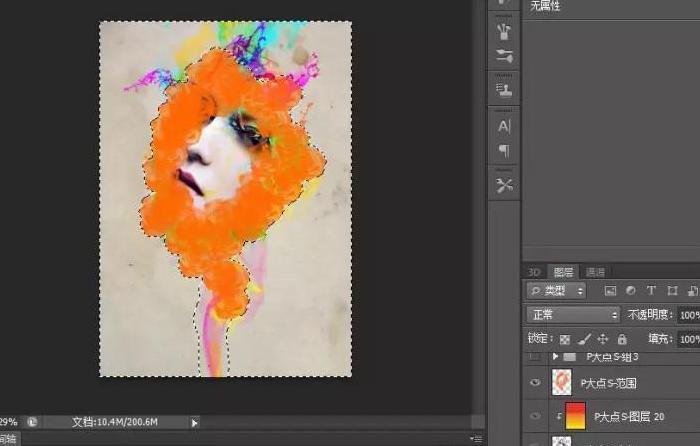Click the 无属性 properties label
The width and height of the screenshot is (700, 446).
545,6
